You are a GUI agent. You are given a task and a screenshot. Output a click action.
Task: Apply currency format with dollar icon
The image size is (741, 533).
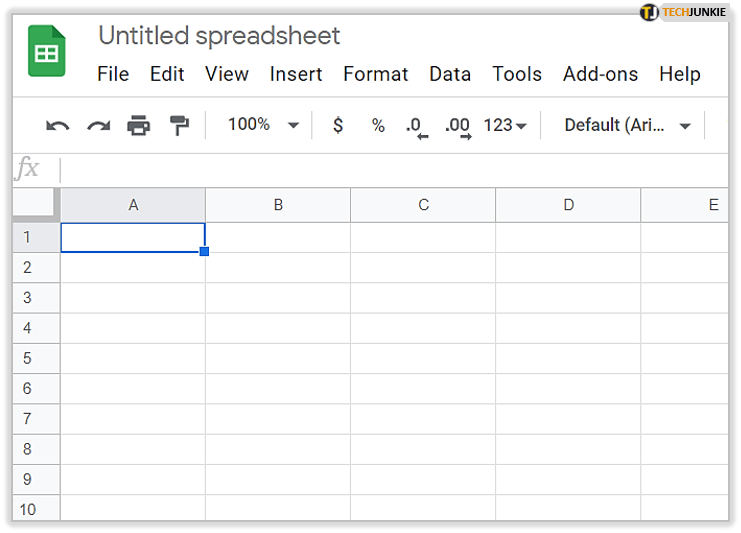tap(338, 126)
